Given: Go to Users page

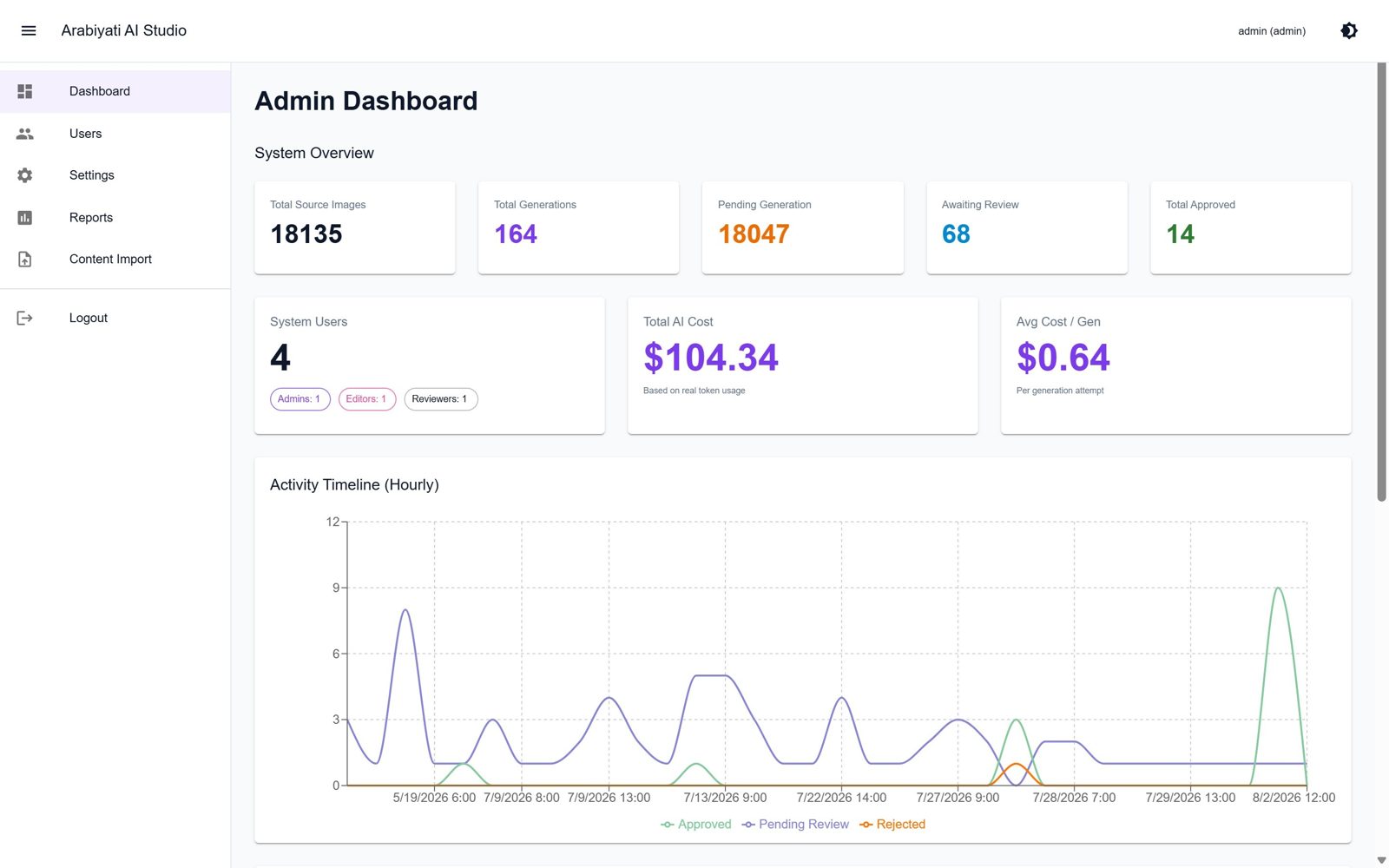Looking at the screenshot, I should pyautogui.click(x=115, y=134).
